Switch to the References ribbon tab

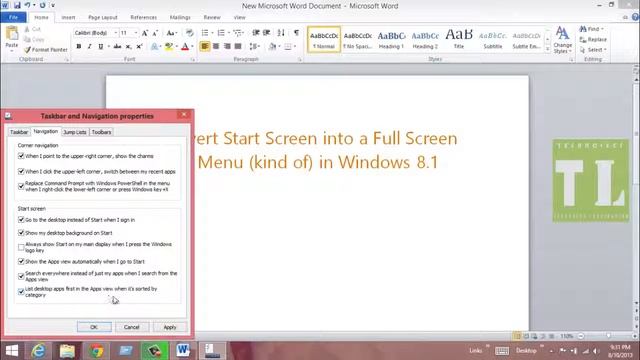click(144, 17)
